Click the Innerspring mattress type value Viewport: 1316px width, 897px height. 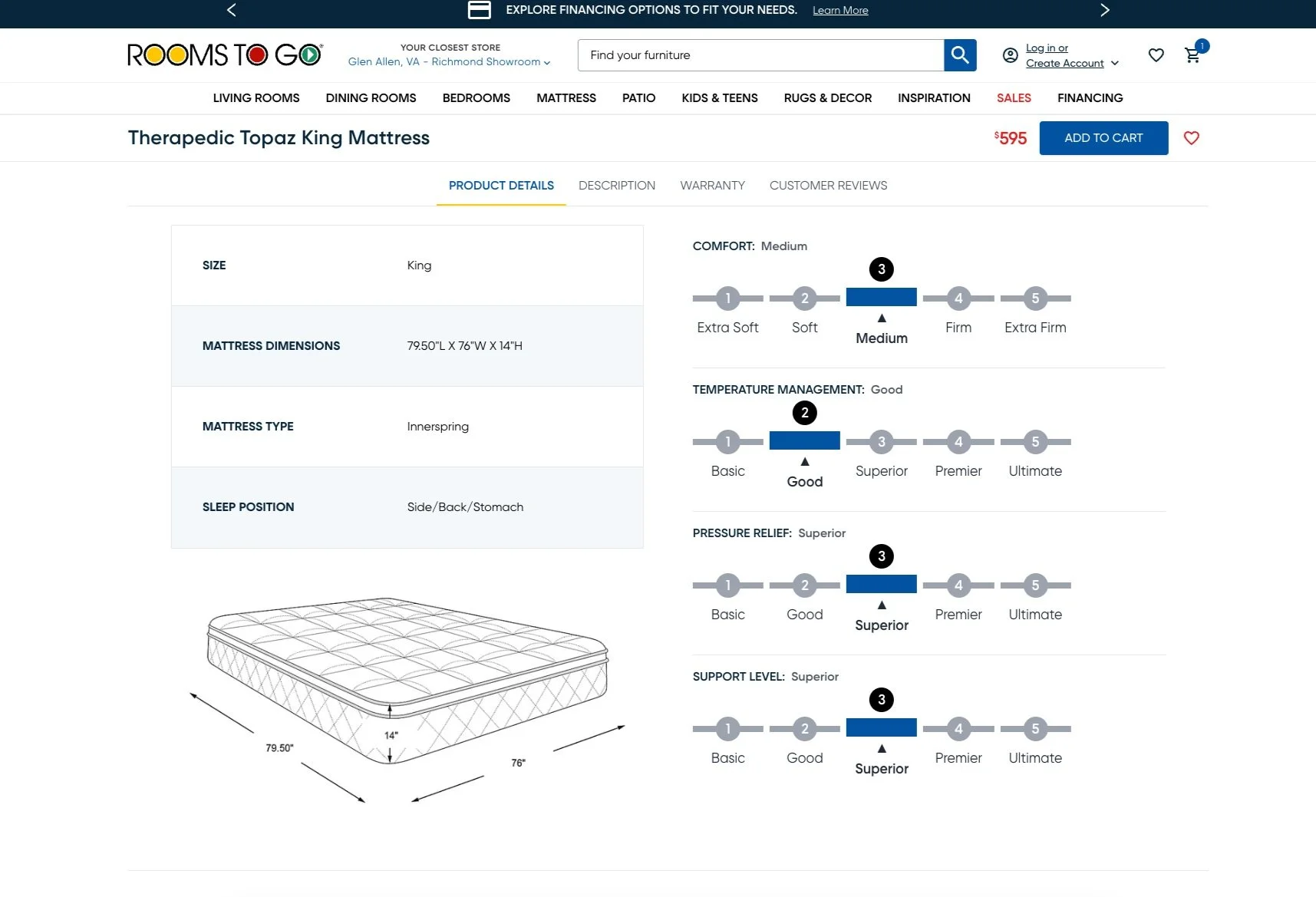point(437,427)
